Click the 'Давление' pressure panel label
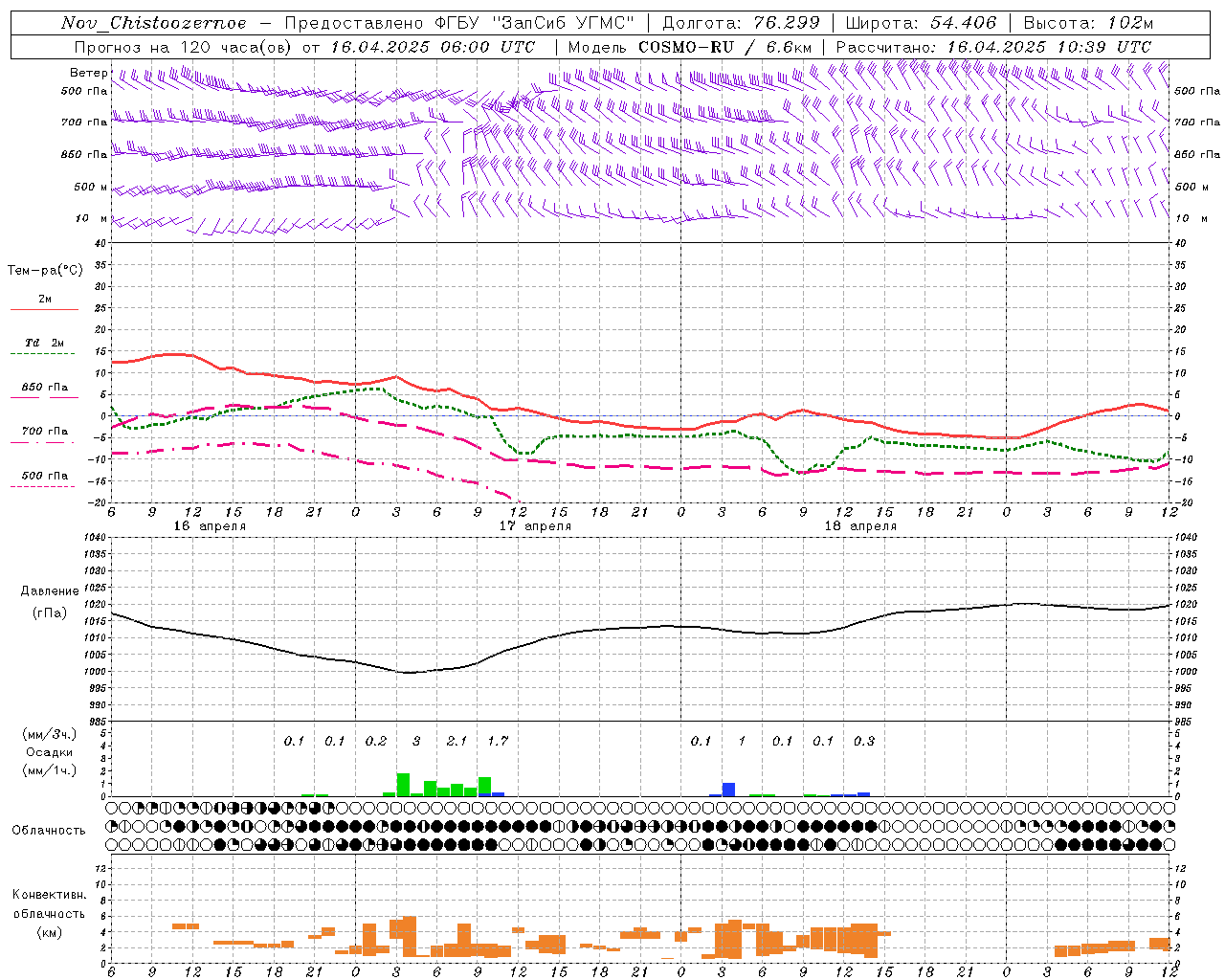1225x980 pixels. (50, 591)
